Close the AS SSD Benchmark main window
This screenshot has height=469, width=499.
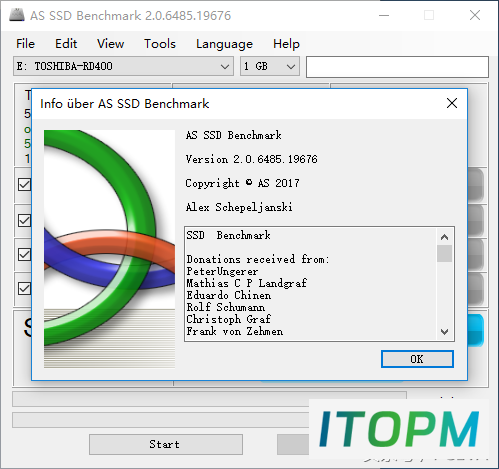click(475, 15)
